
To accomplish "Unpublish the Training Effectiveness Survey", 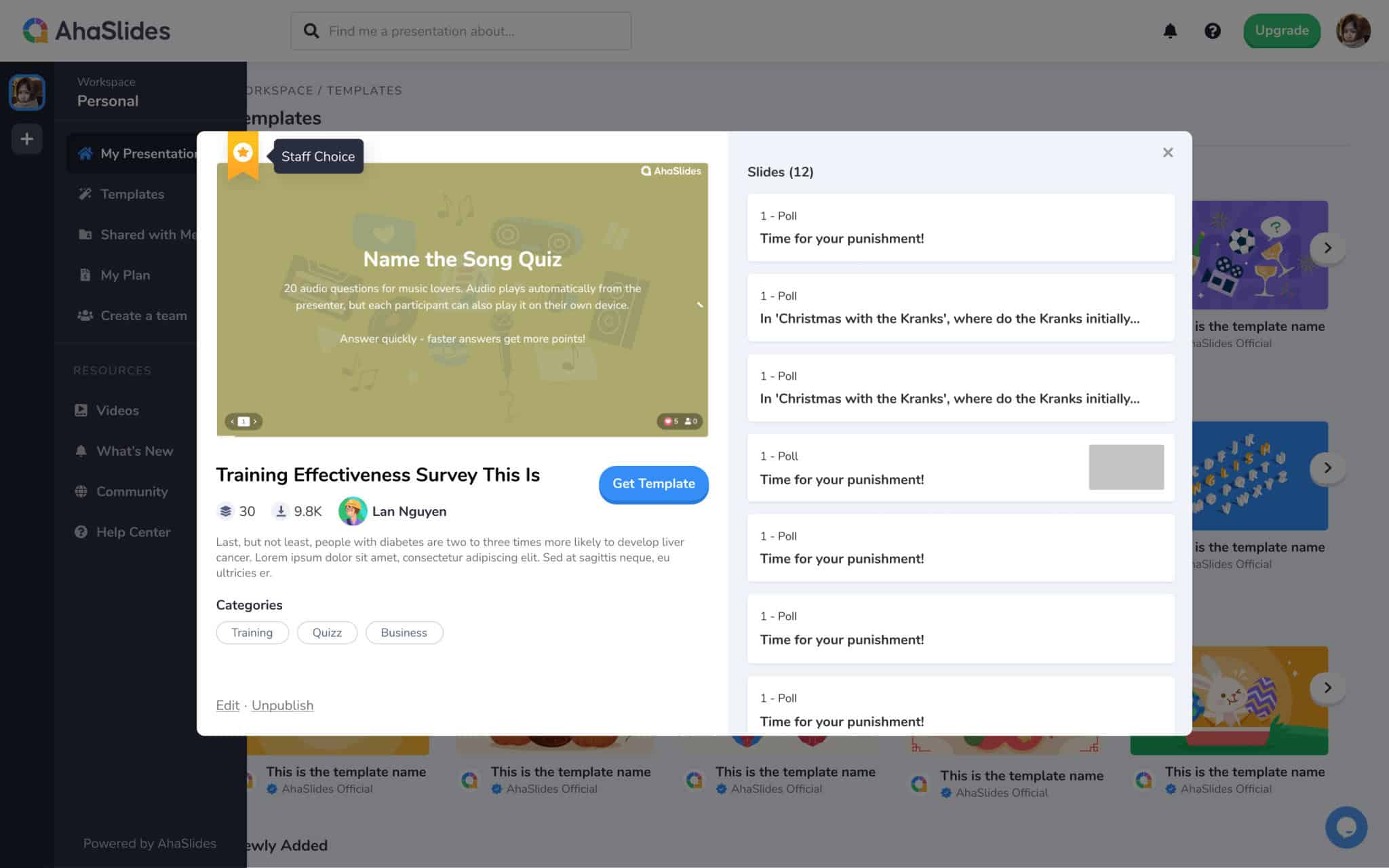I will point(282,705).
